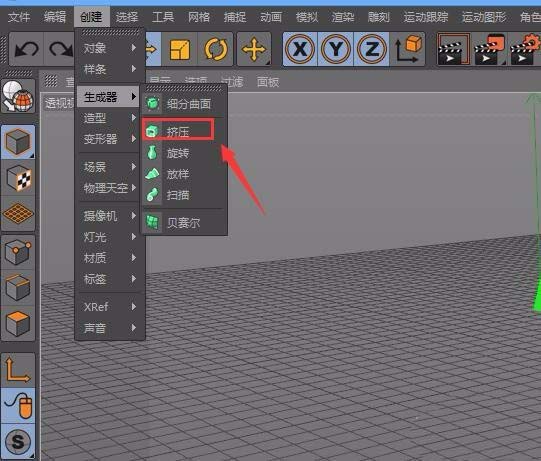Open the 运动图形 menu

(484, 17)
